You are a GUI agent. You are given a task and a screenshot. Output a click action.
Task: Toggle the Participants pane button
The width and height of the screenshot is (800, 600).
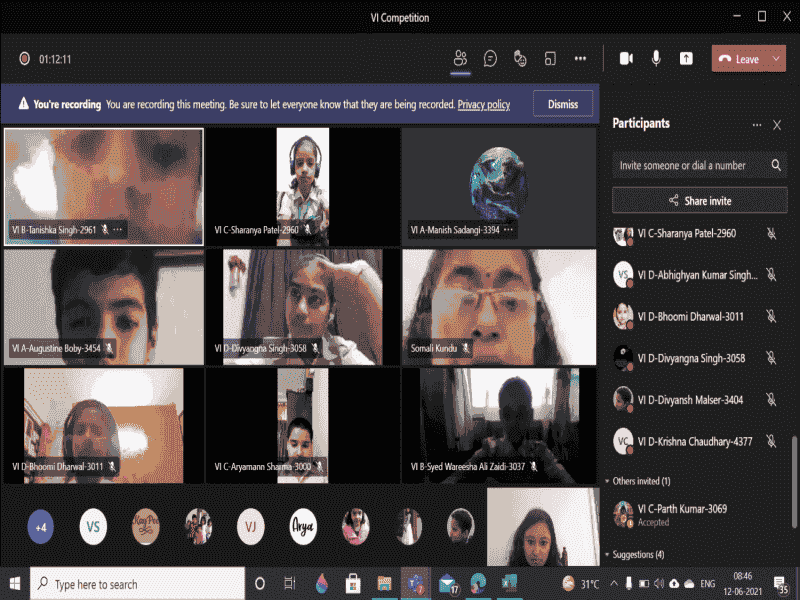pos(460,59)
